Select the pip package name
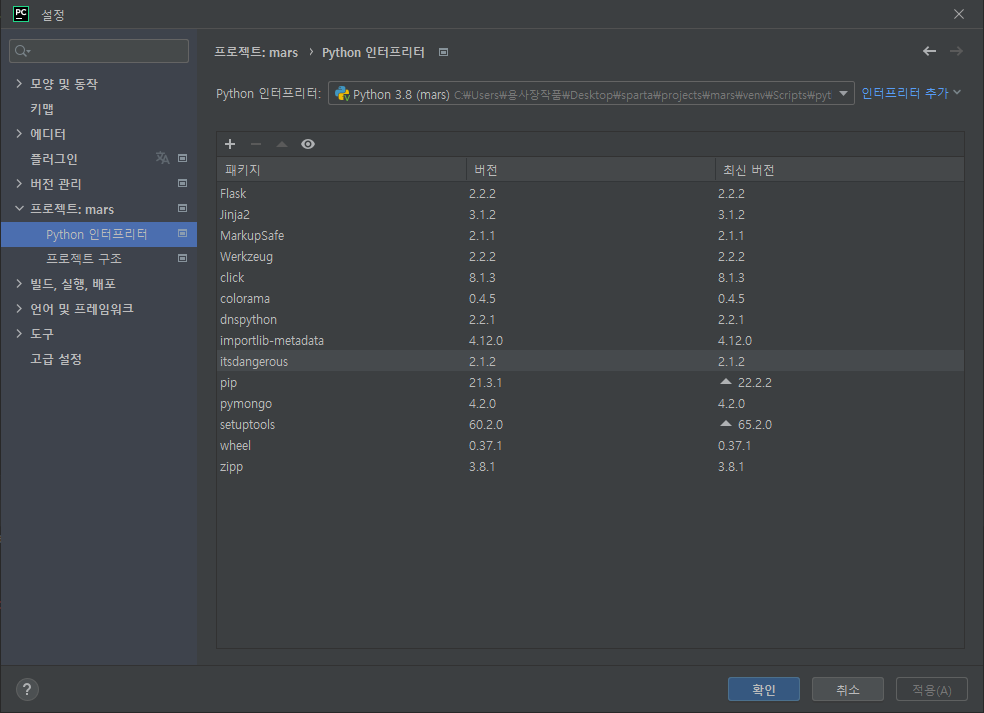 click(x=228, y=383)
